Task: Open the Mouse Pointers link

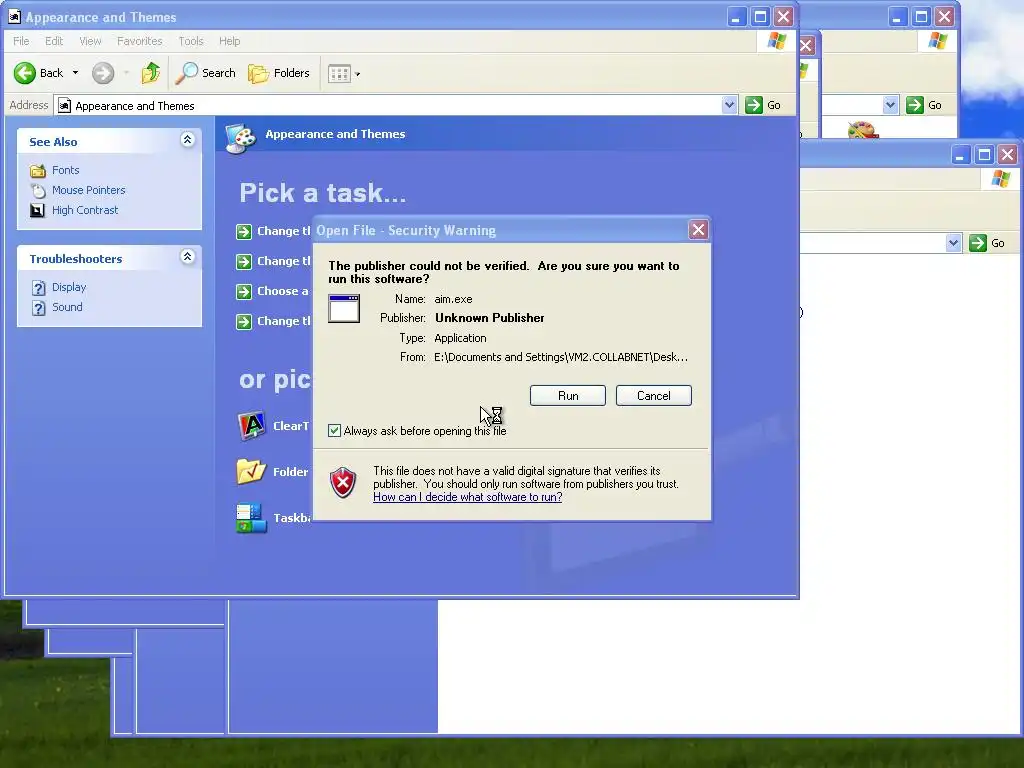Action: [x=88, y=190]
